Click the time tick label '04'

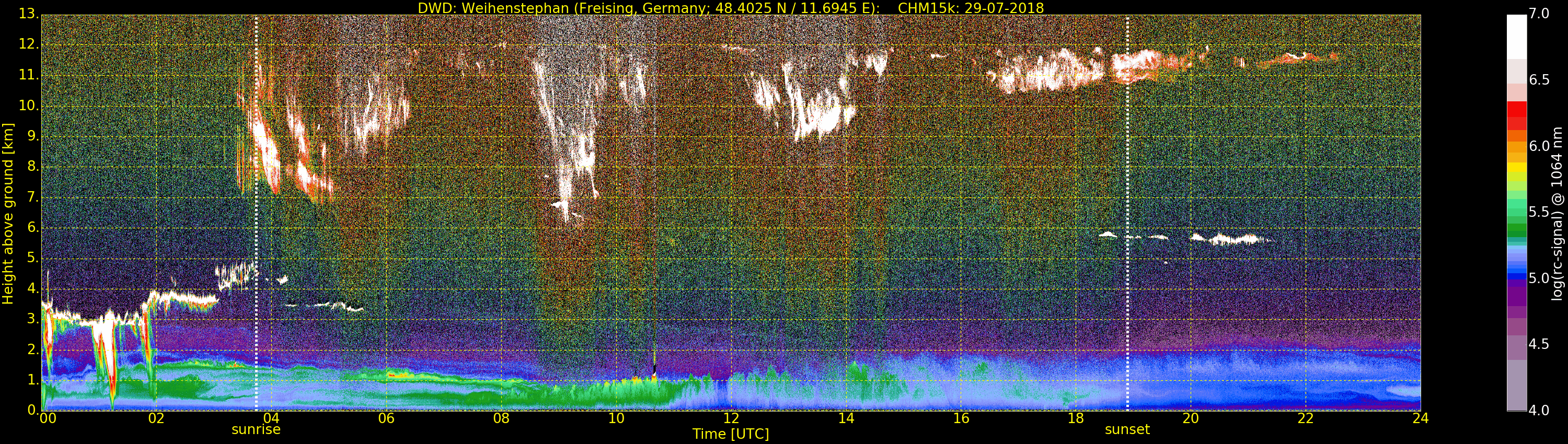tap(271, 418)
